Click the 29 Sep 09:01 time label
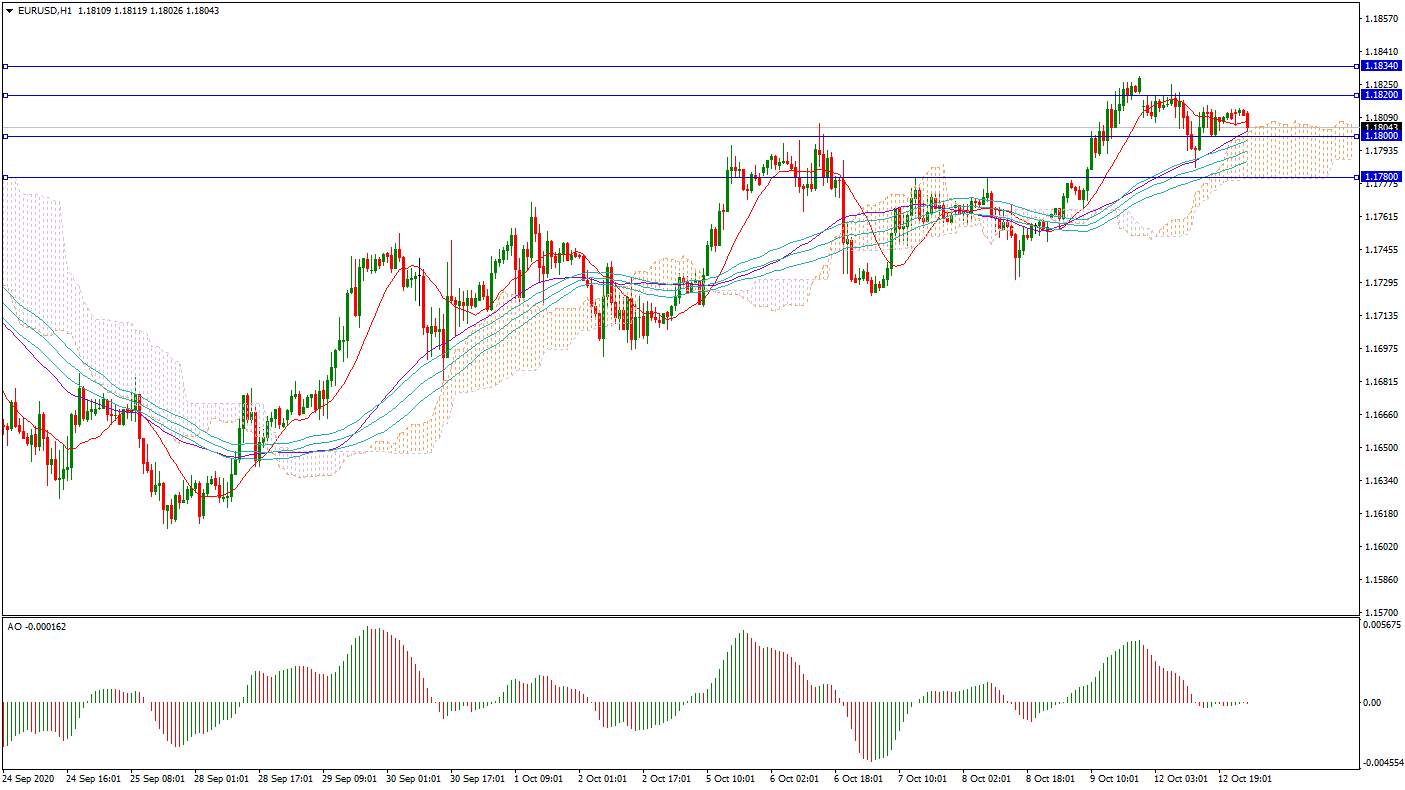Viewport: 1405px width, 790px height. pyautogui.click(x=350, y=778)
